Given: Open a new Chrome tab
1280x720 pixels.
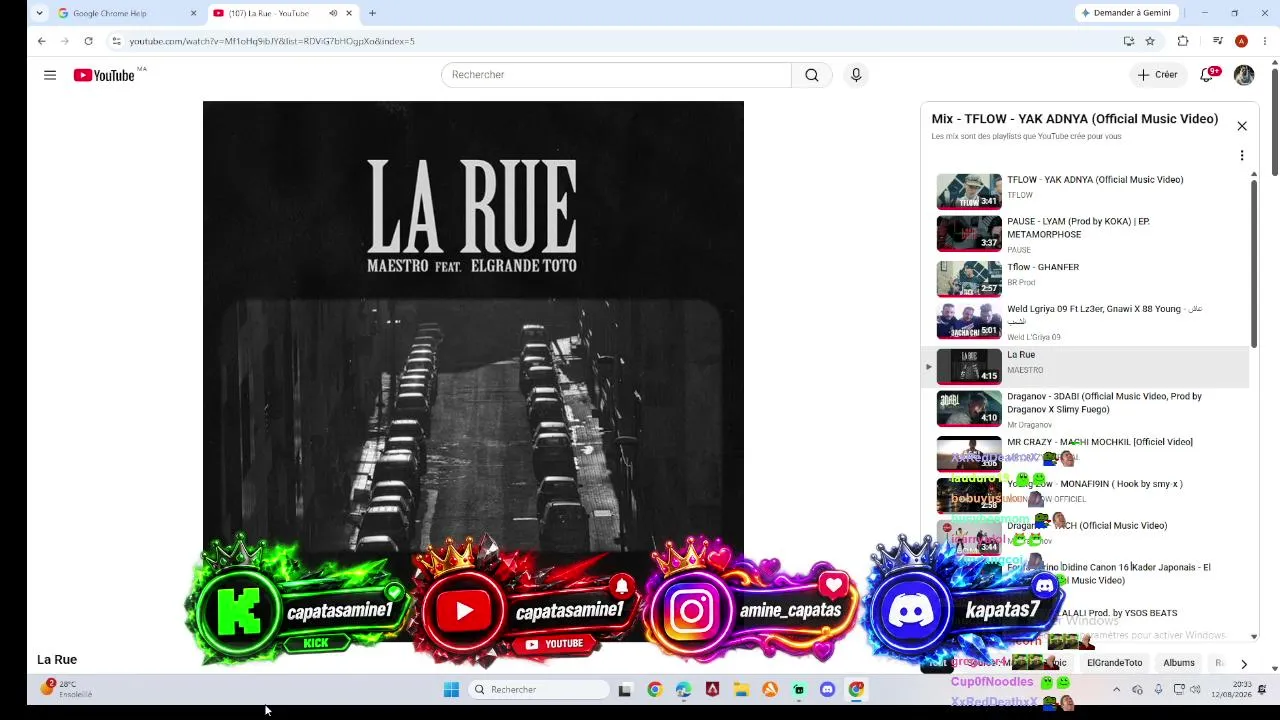Looking at the screenshot, I should coord(372,13).
